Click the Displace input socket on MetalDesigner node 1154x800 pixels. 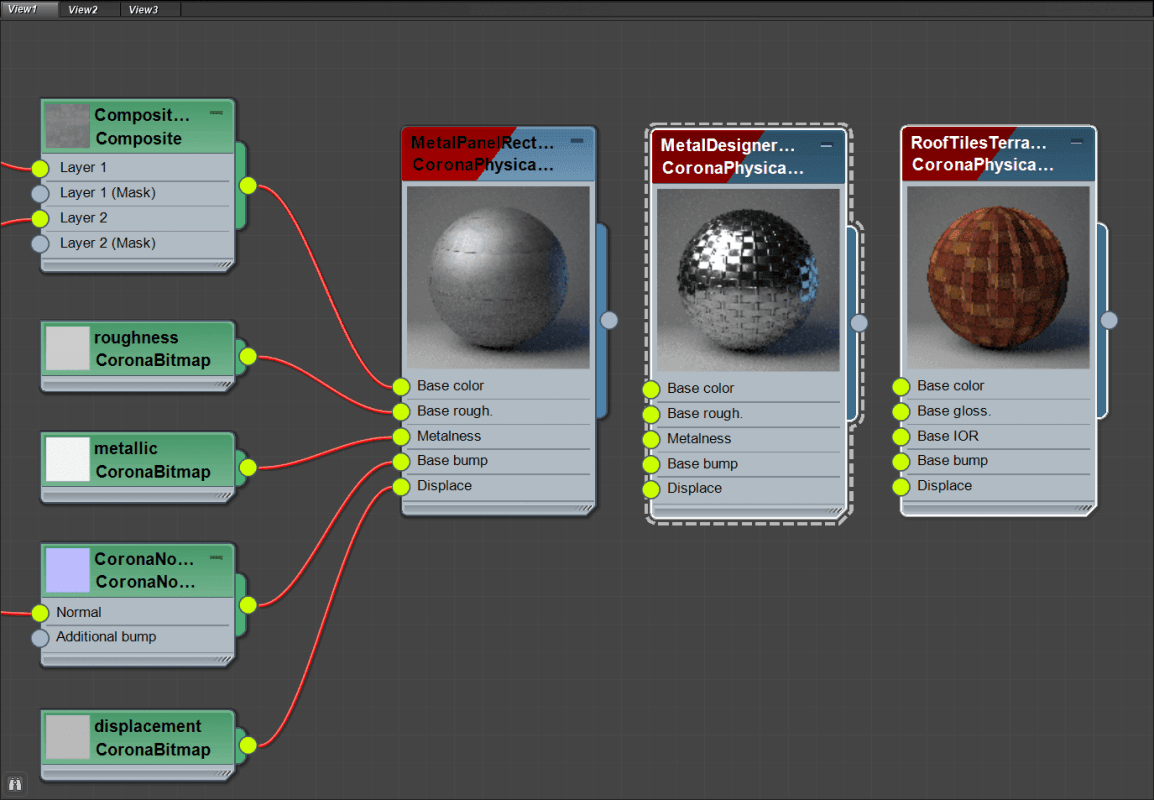[x=653, y=488]
